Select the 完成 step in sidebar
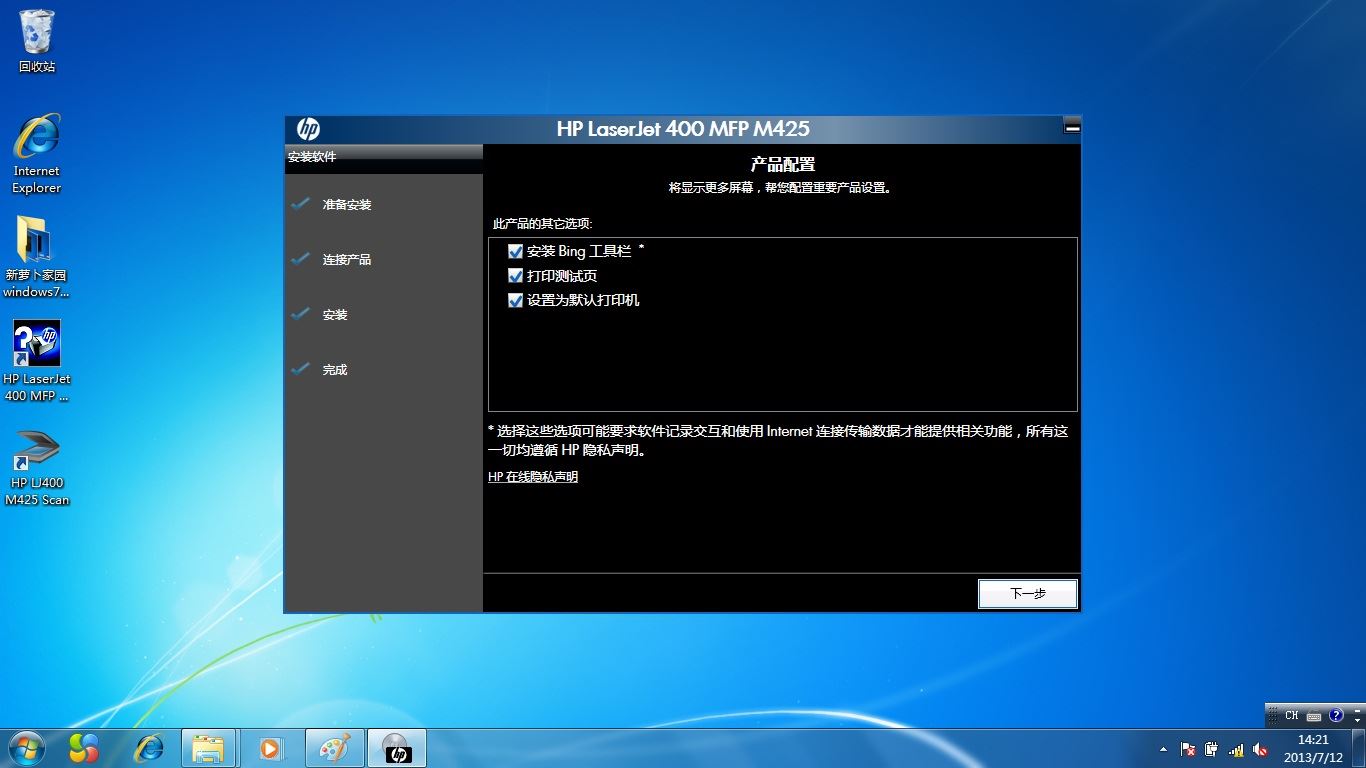Screen dimensions: 1366x768 (x=335, y=370)
